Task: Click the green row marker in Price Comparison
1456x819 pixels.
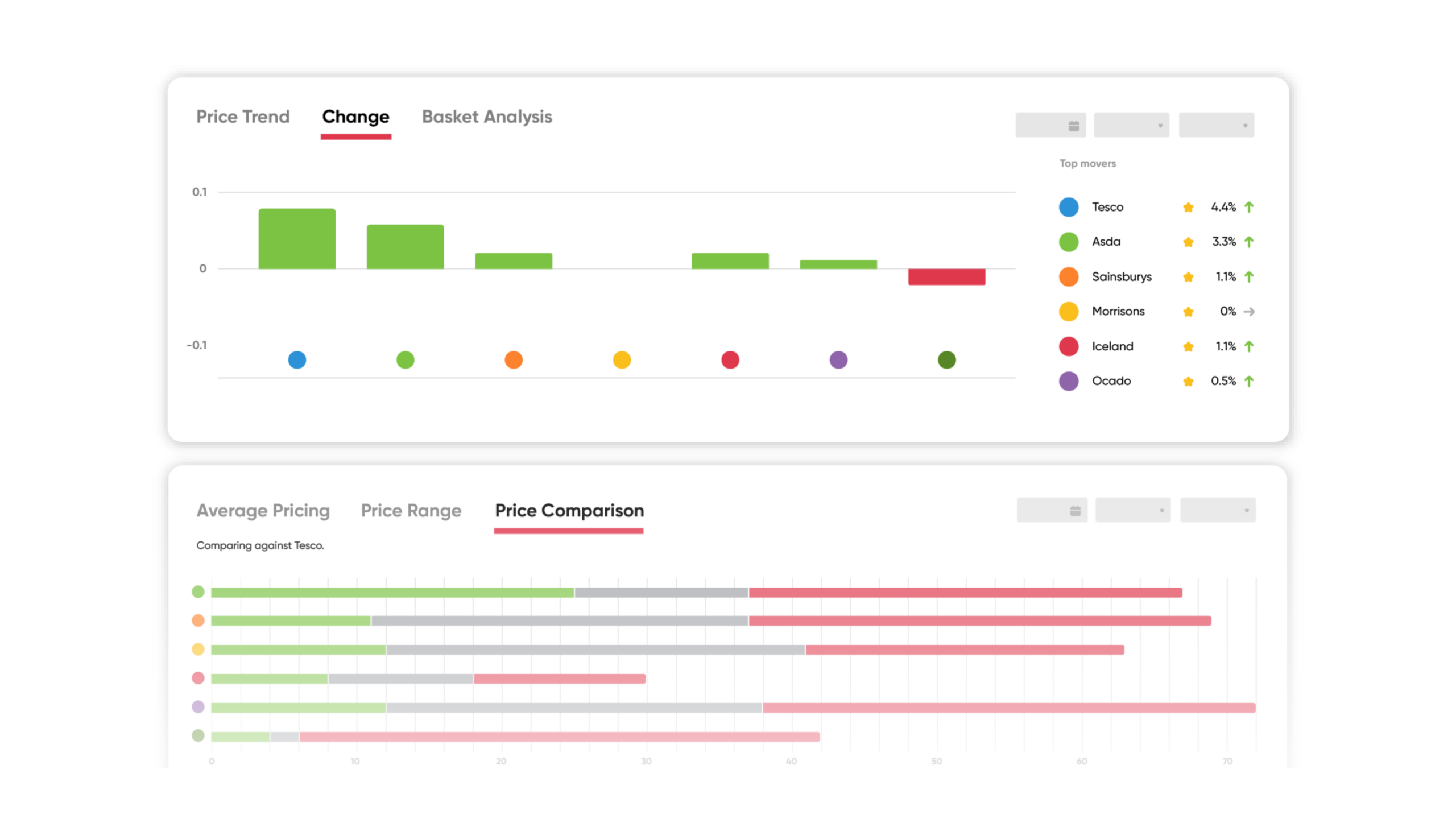Action: [x=198, y=592]
